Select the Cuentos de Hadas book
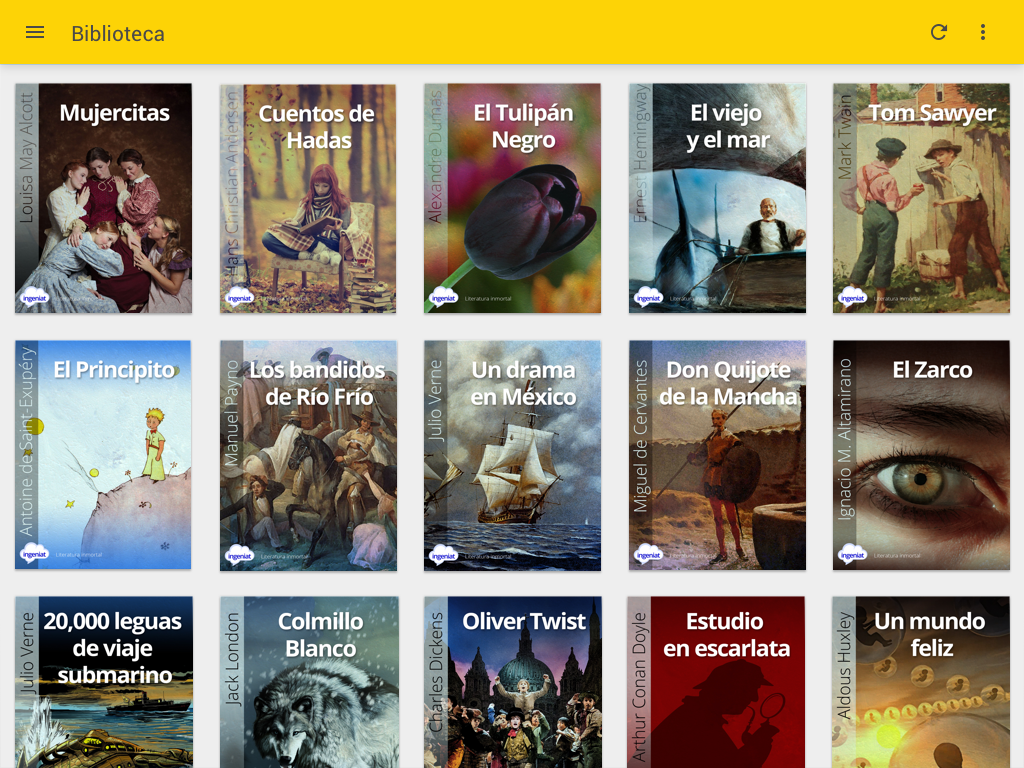 coord(308,198)
